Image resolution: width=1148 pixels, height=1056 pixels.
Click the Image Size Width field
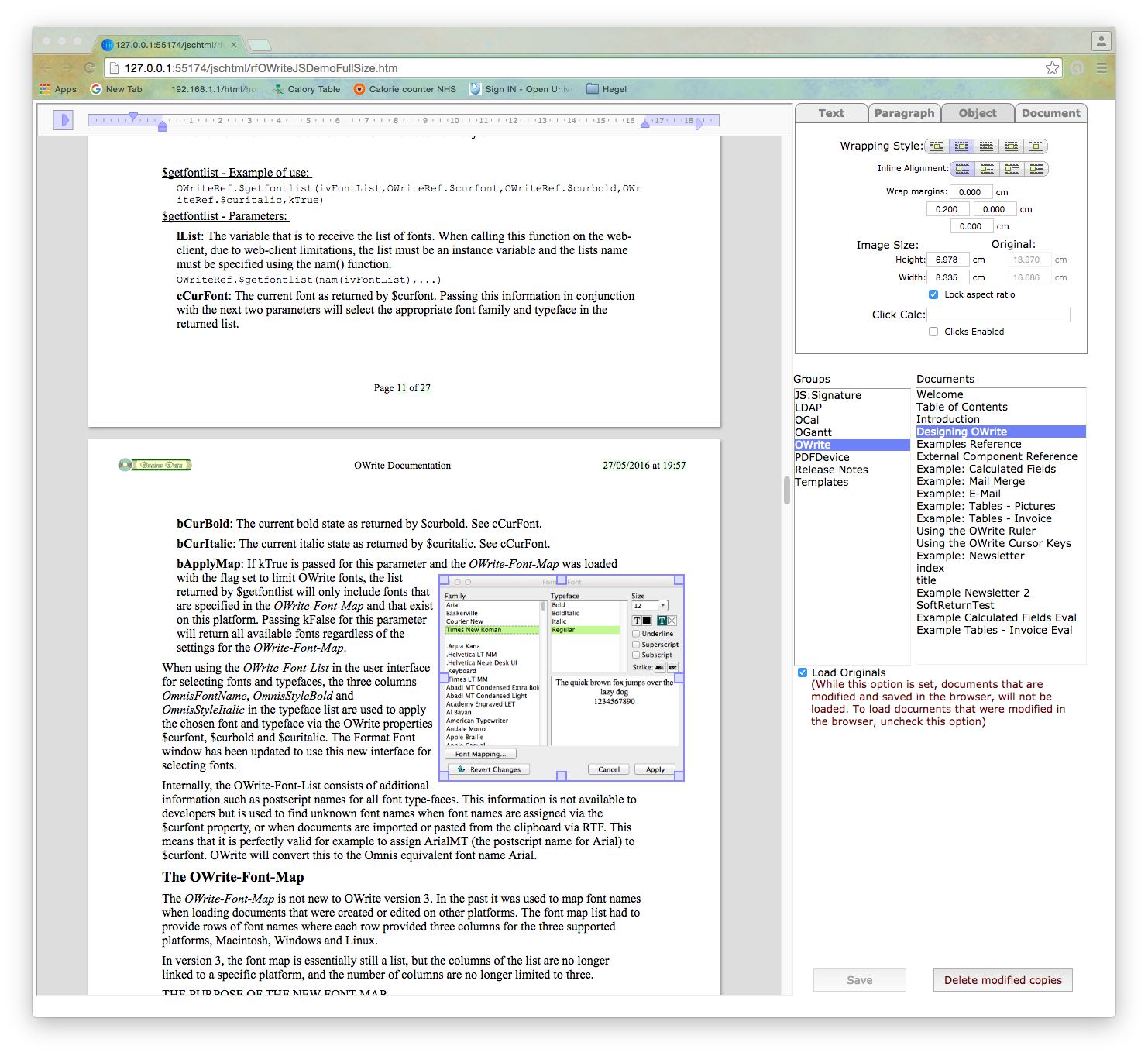tap(947, 277)
